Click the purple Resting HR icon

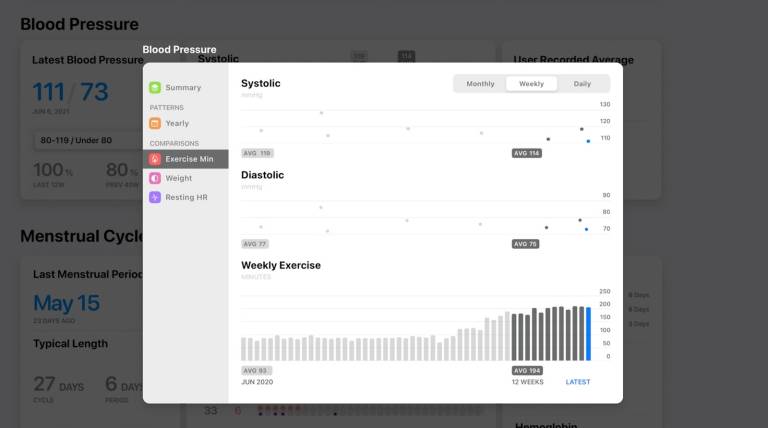[x=155, y=197]
